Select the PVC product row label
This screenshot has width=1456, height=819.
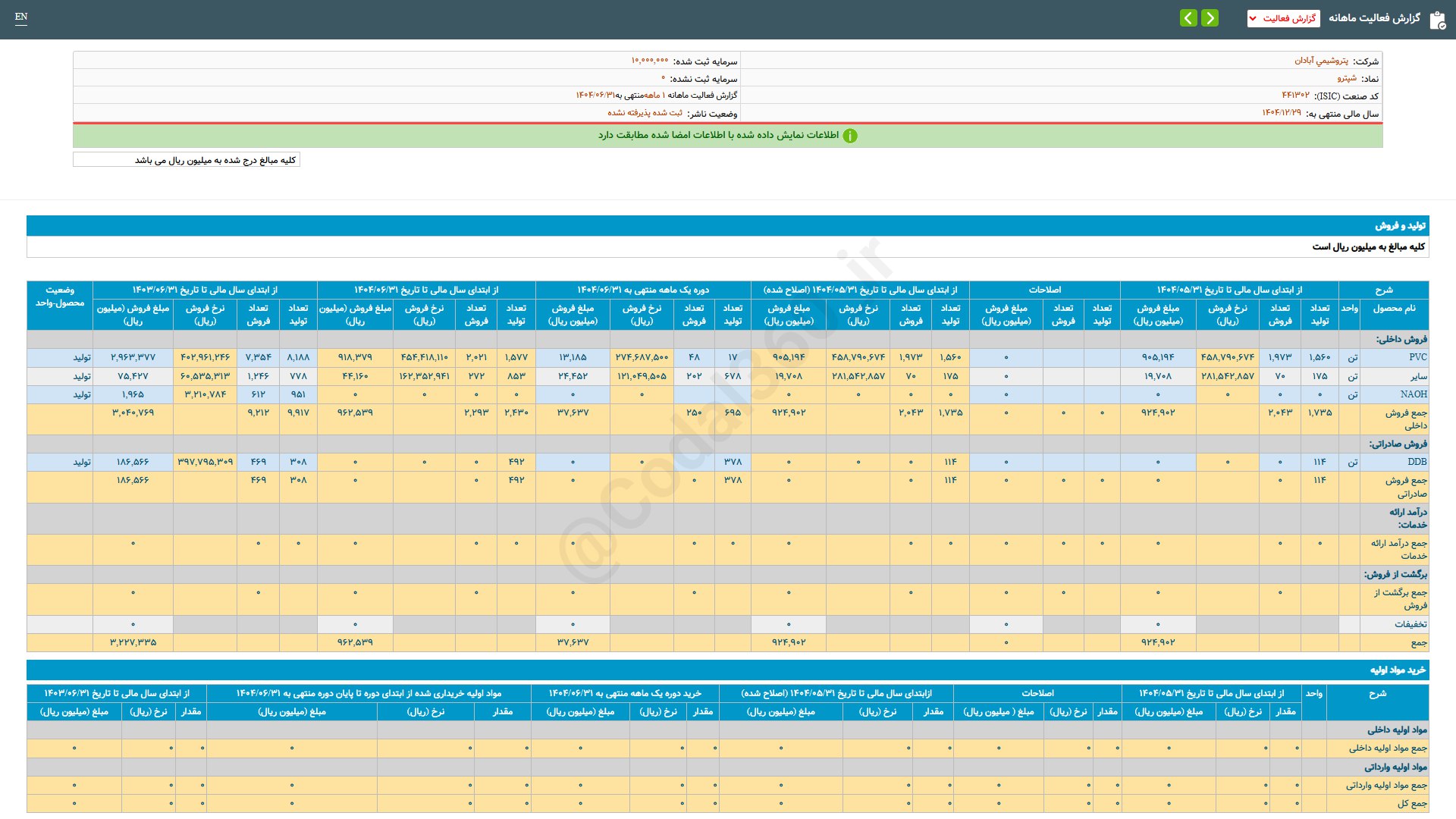coord(1417,357)
